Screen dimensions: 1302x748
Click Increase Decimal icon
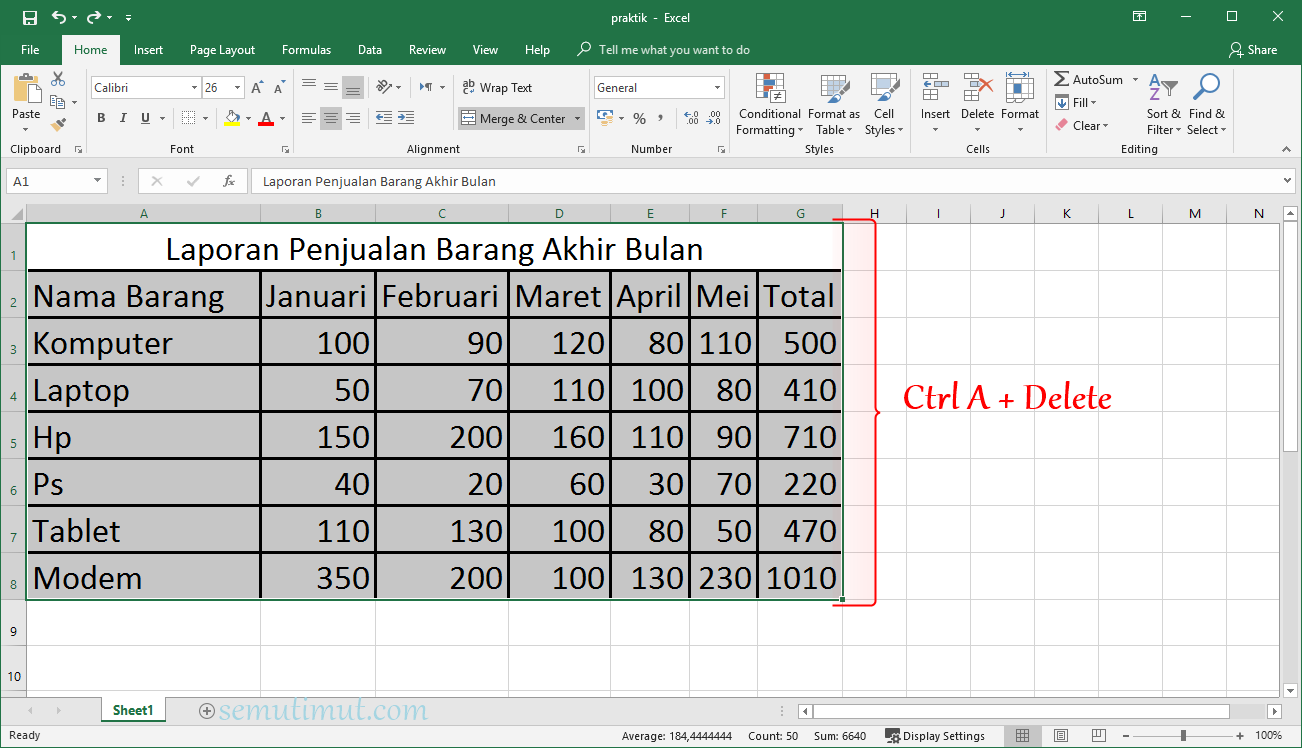coord(691,118)
